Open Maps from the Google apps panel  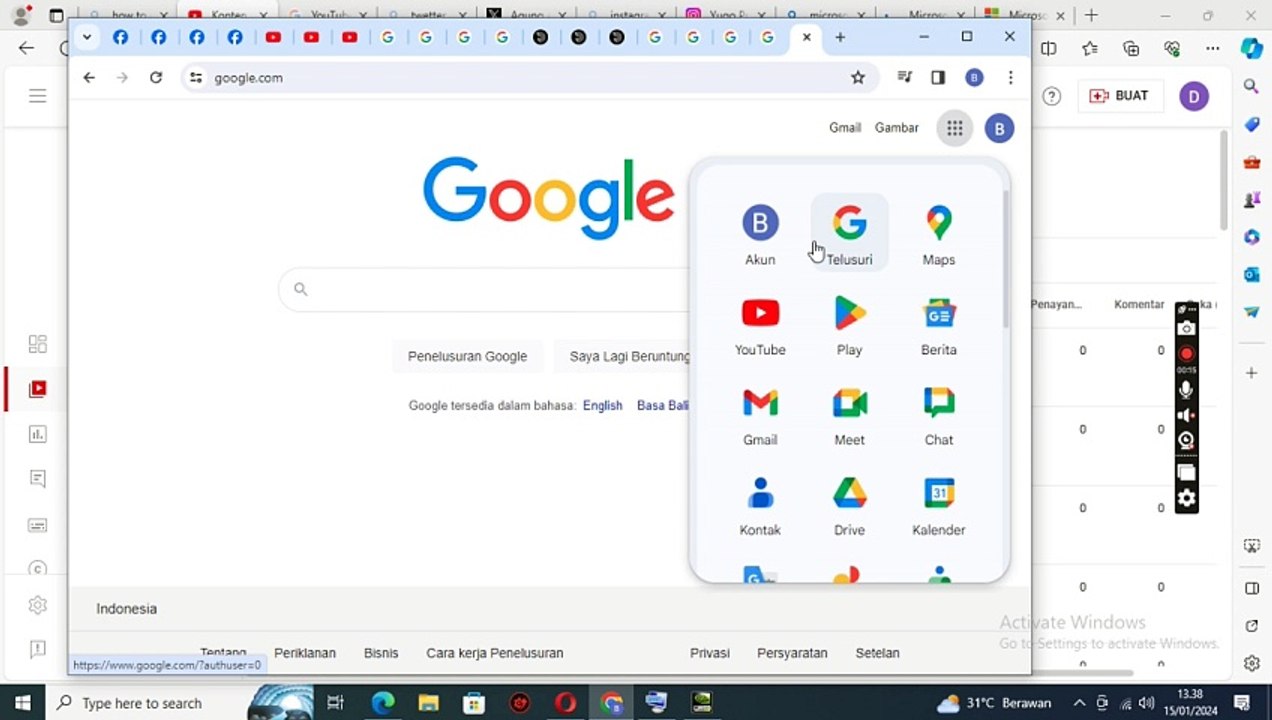coord(938,235)
